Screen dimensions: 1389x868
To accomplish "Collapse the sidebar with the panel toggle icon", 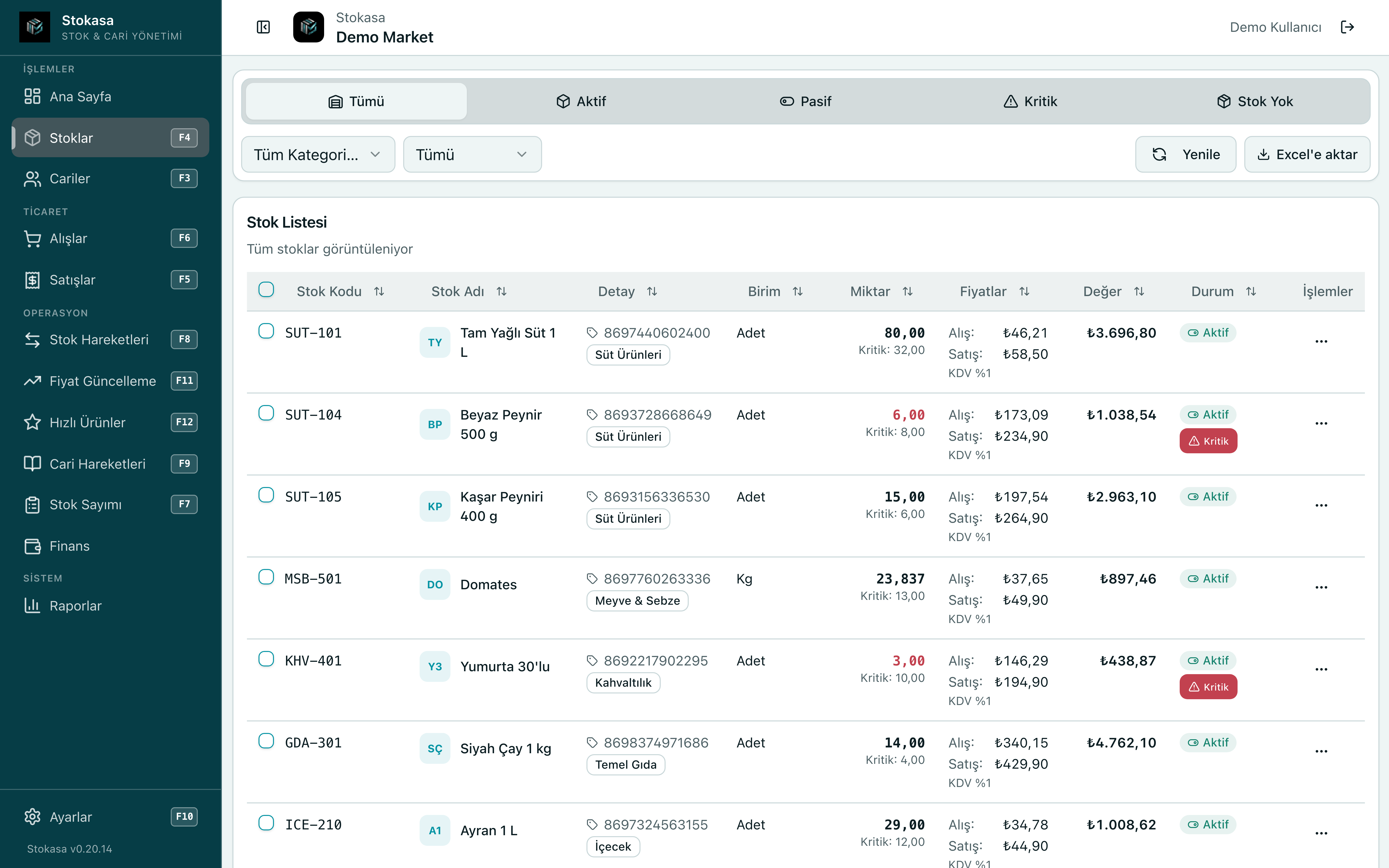I will pyautogui.click(x=263, y=27).
